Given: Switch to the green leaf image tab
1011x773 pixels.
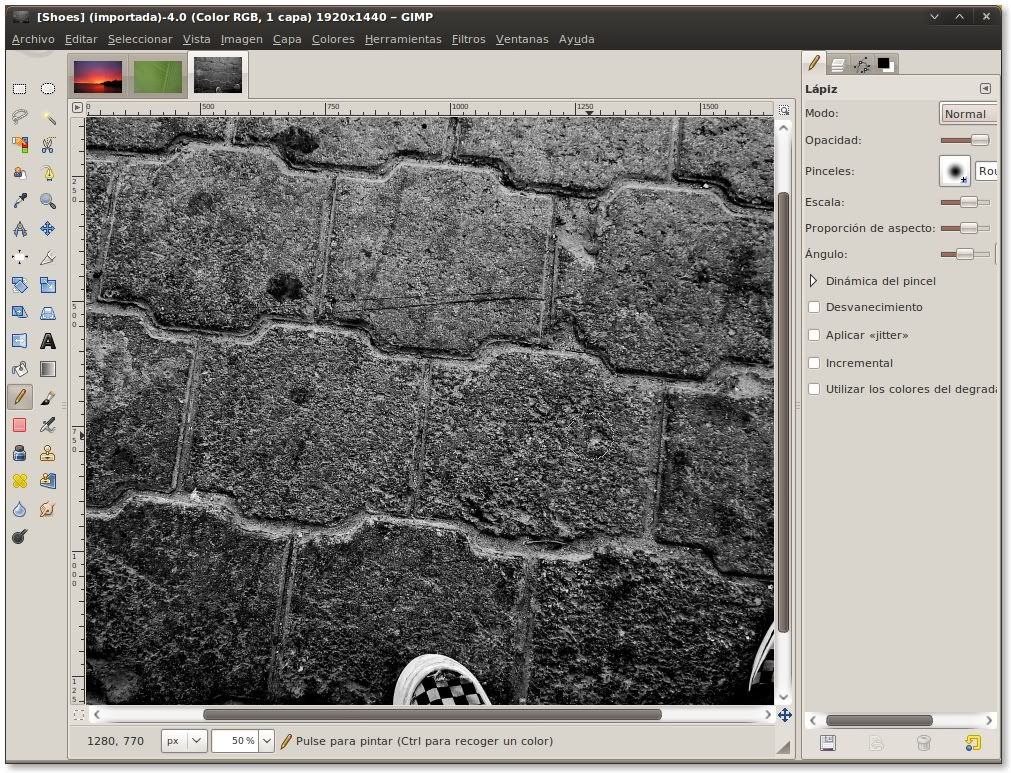Looking at the screenshot, I should pyautogui.click(x=158, y=77).
